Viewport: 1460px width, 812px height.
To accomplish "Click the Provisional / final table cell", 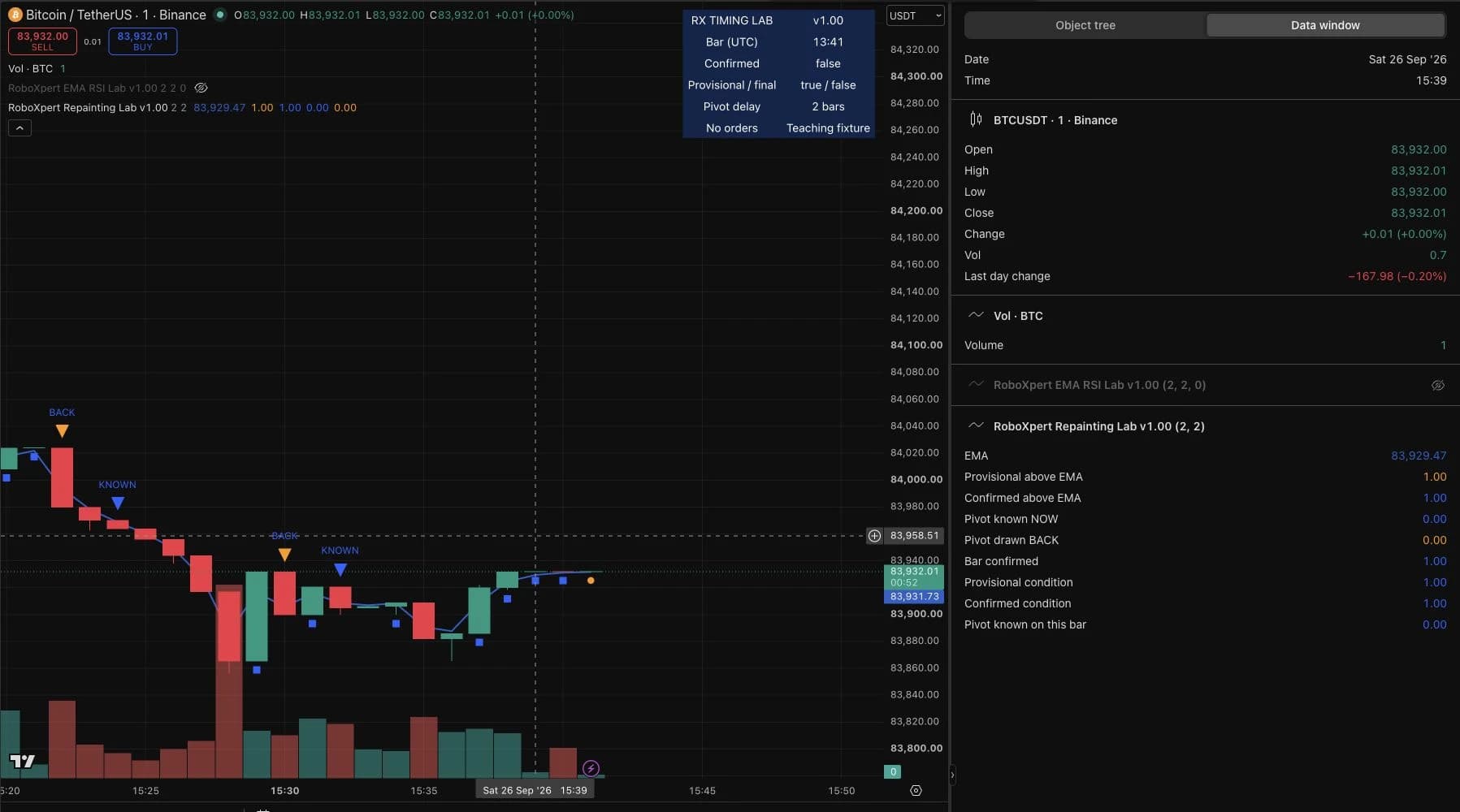I will click(732, 85).
